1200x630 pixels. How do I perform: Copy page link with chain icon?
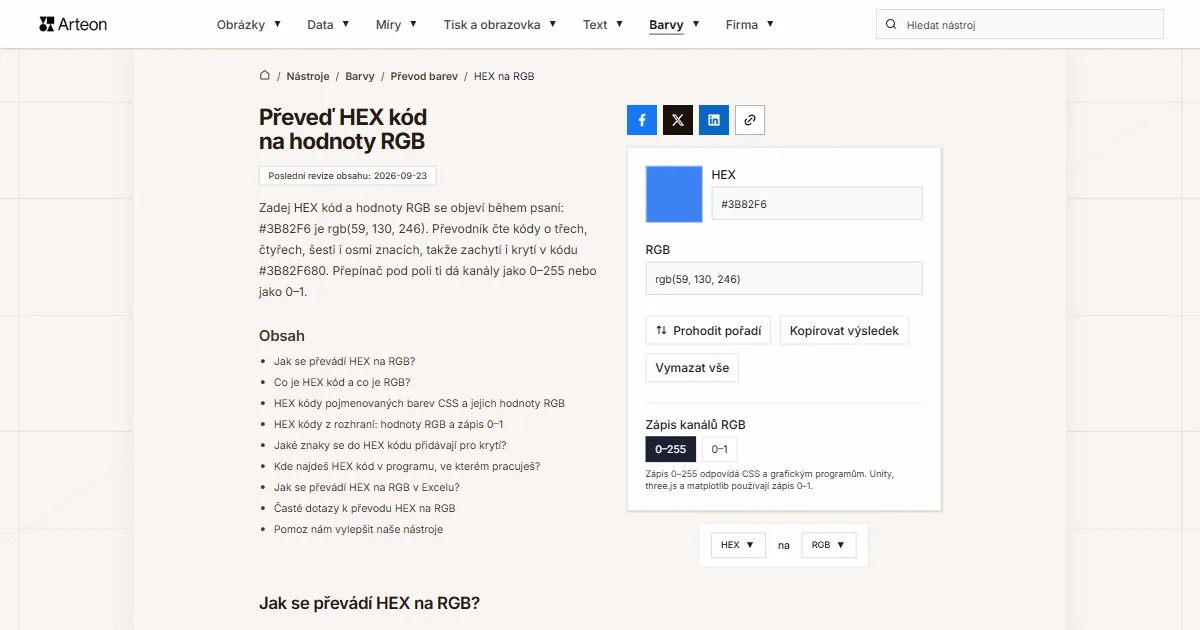(750, 120)
